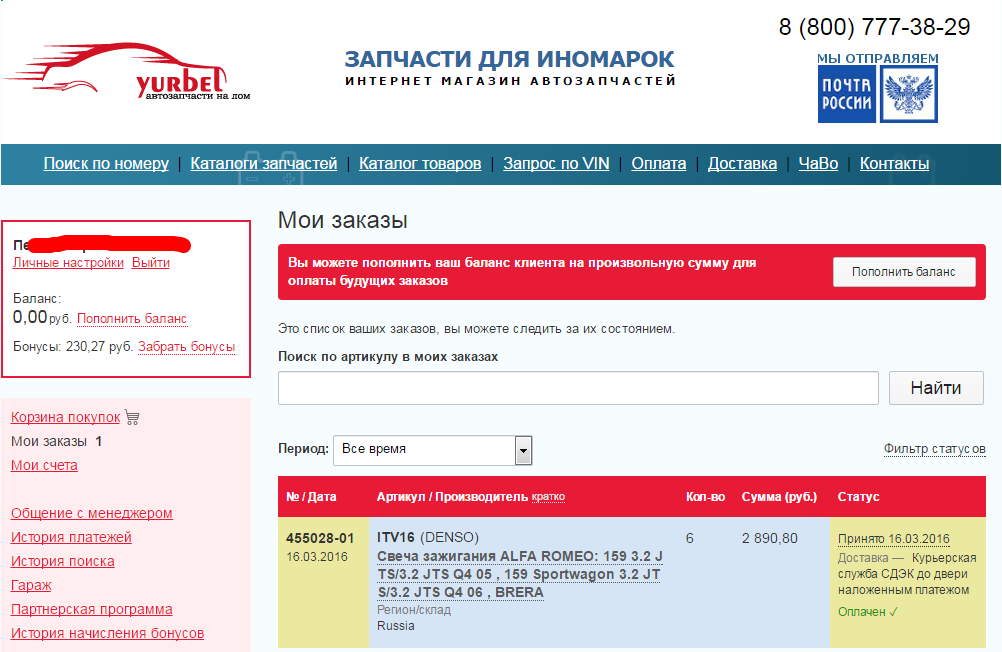The width and height of the screenshot is (1002, 652).
Task: Go to Каталоги запчастей menu
Action: click(264, 163)
